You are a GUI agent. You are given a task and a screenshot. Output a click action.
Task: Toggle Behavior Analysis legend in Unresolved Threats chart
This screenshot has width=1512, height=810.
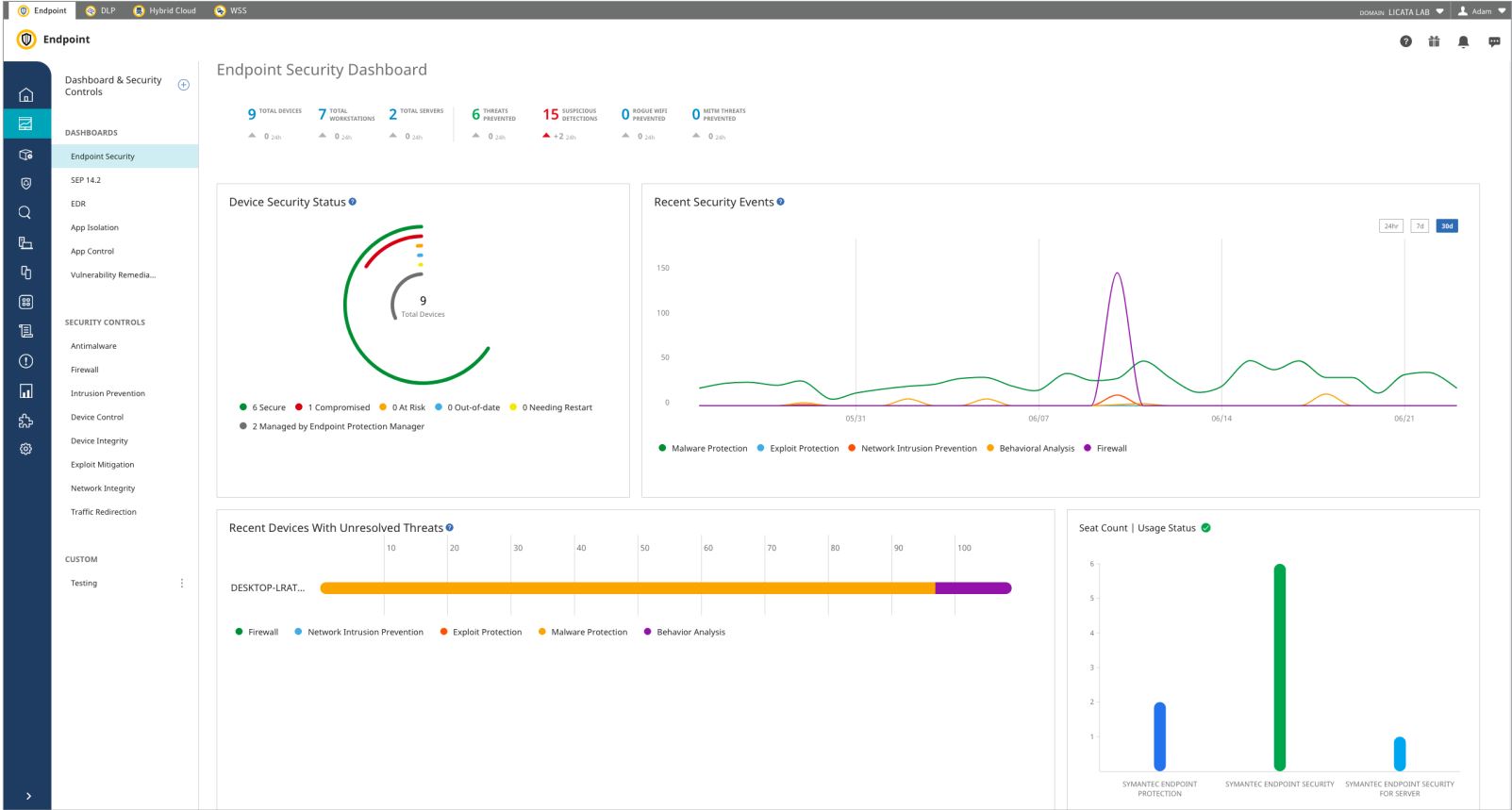pyautogui.click(x=684, y=633)
